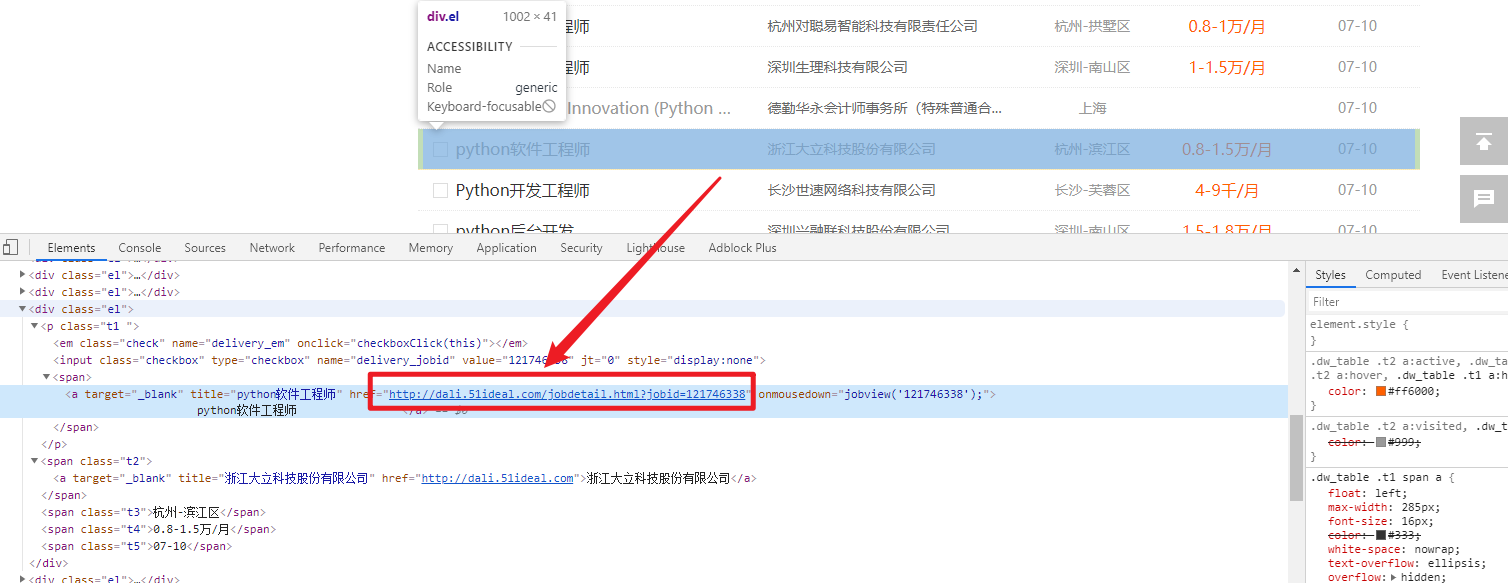Click location 长沙-芙蓉区

coord(1092,190)
